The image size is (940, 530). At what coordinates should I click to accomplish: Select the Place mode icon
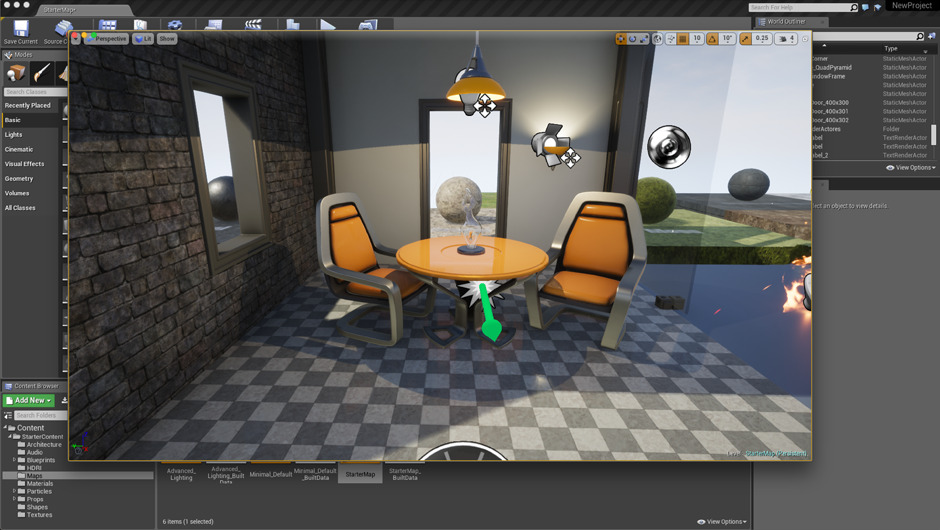coord(16,73)
